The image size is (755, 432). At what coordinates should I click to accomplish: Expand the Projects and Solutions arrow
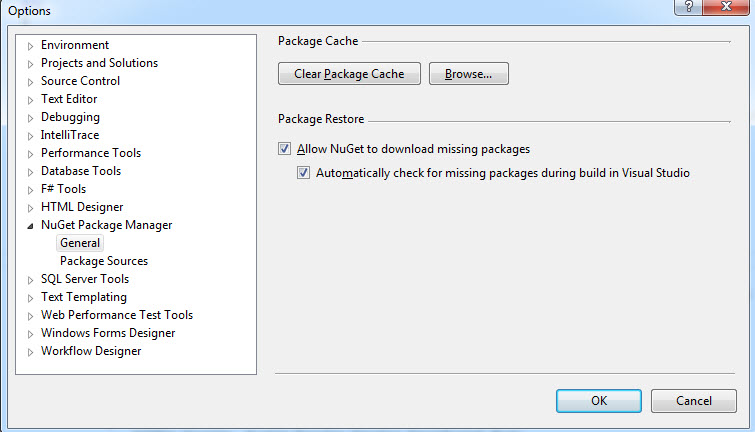[x=30, y=64]
